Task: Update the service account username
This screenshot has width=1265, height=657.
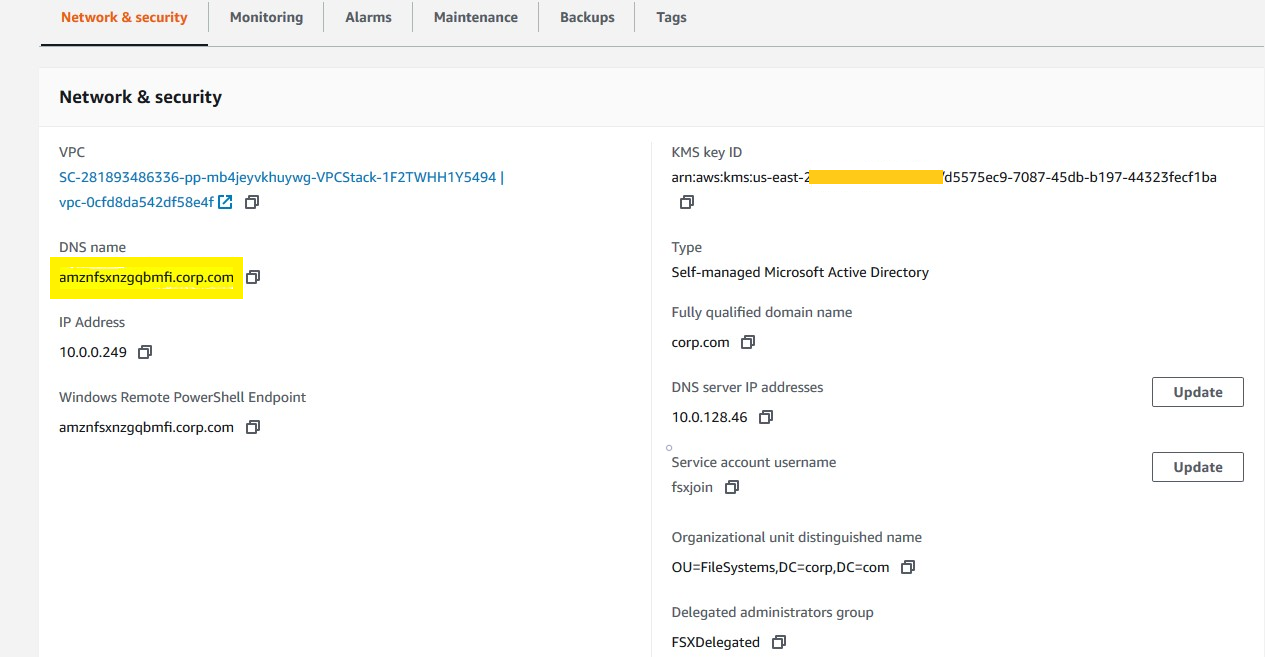Action: pos(1197,466)
